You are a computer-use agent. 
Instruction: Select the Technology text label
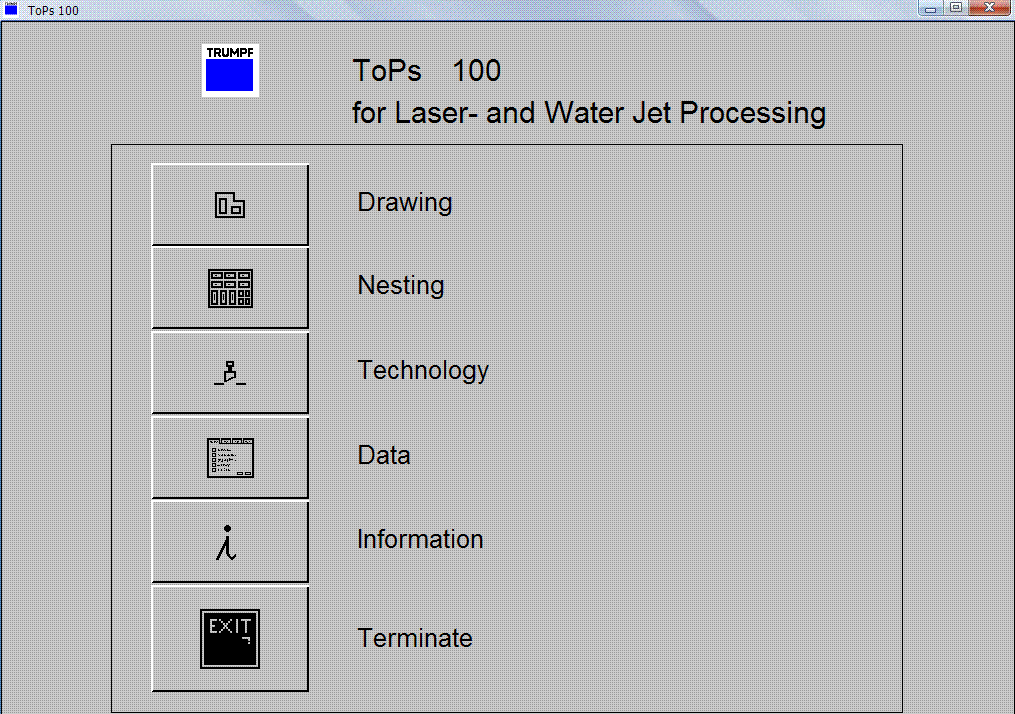coord(423,370)
